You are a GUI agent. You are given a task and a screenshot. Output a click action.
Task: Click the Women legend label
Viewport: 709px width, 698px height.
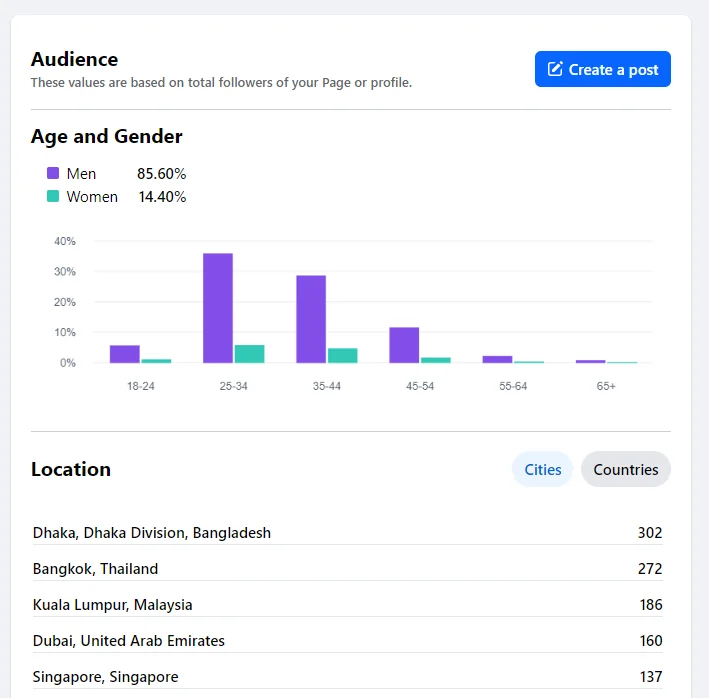coord(92,197)
